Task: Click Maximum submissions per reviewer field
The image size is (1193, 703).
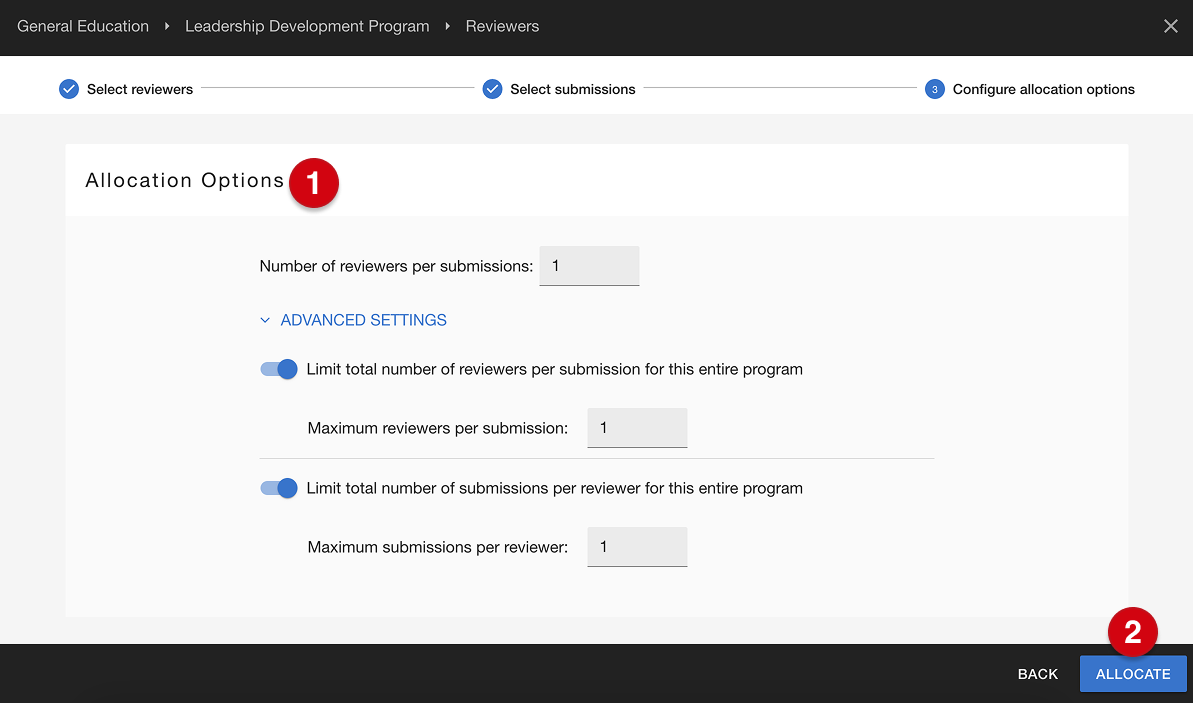Action: click(x=637, y=546)
